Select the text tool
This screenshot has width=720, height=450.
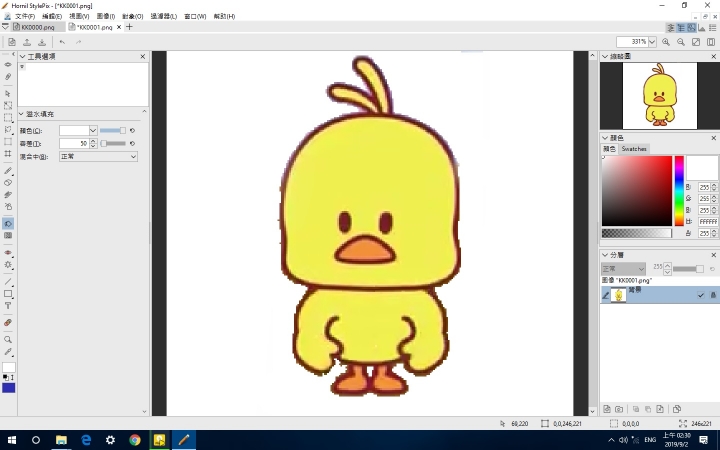pyautogui.click(x=8, y=306)
